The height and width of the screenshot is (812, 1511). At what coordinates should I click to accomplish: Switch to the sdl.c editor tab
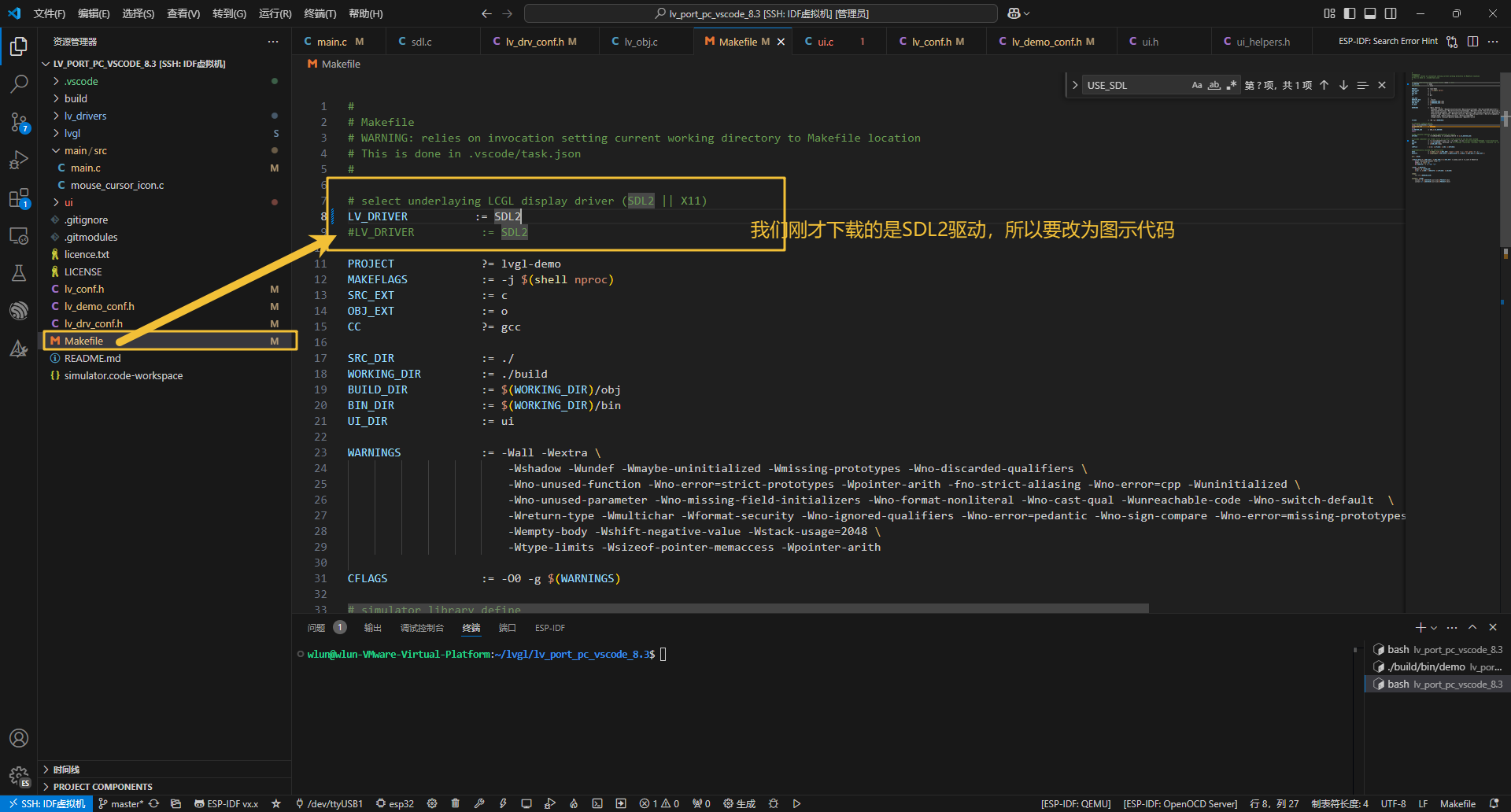click(422, 41)
